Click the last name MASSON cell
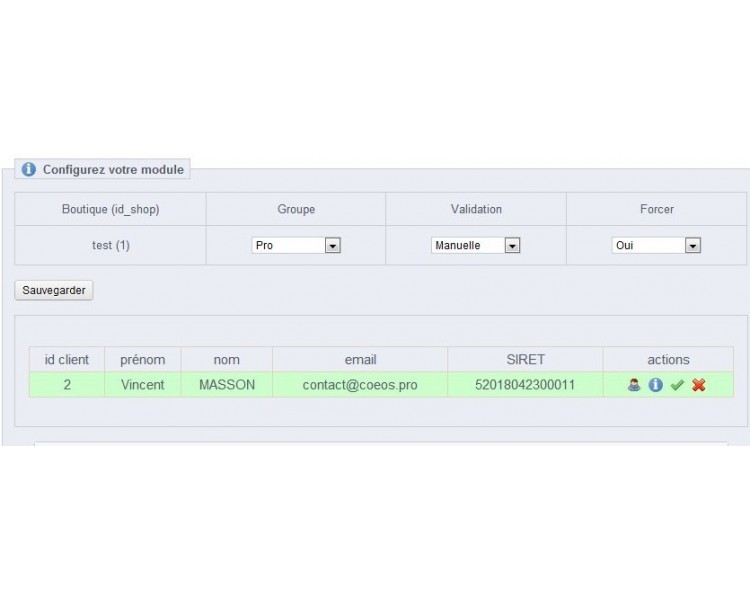The width and height of the screenshot is (750, 600). click(x=226, y=385)
